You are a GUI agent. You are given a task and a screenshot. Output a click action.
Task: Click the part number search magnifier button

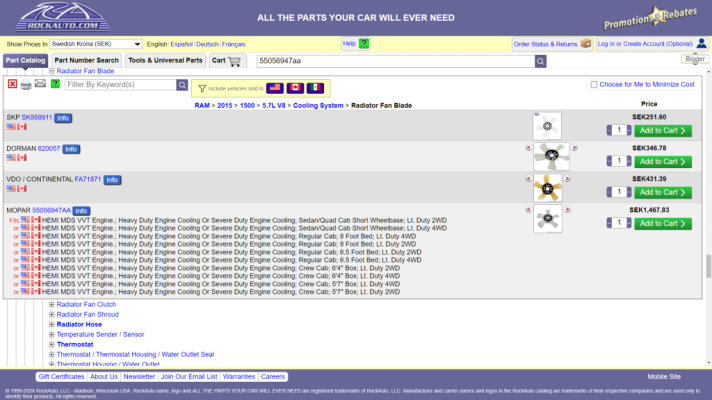point(540,61)
